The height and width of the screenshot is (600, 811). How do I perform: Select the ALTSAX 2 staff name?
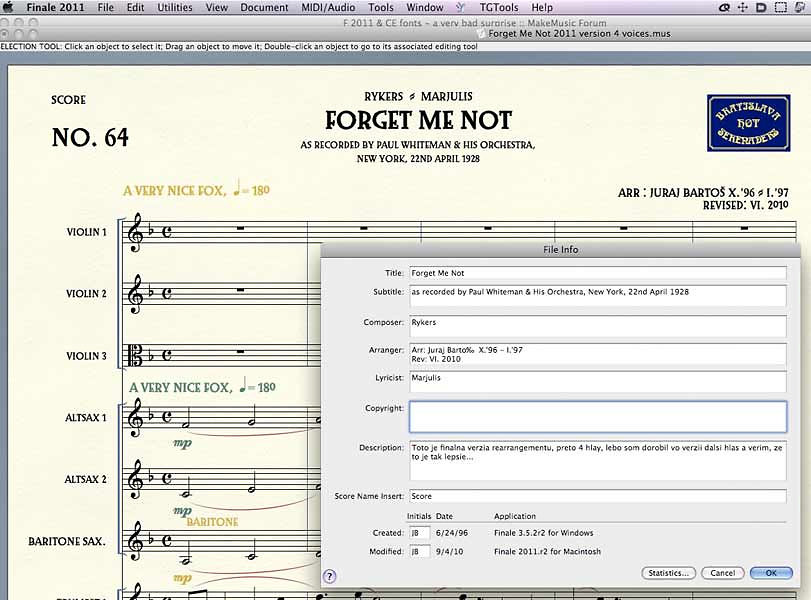coord(85,479)
